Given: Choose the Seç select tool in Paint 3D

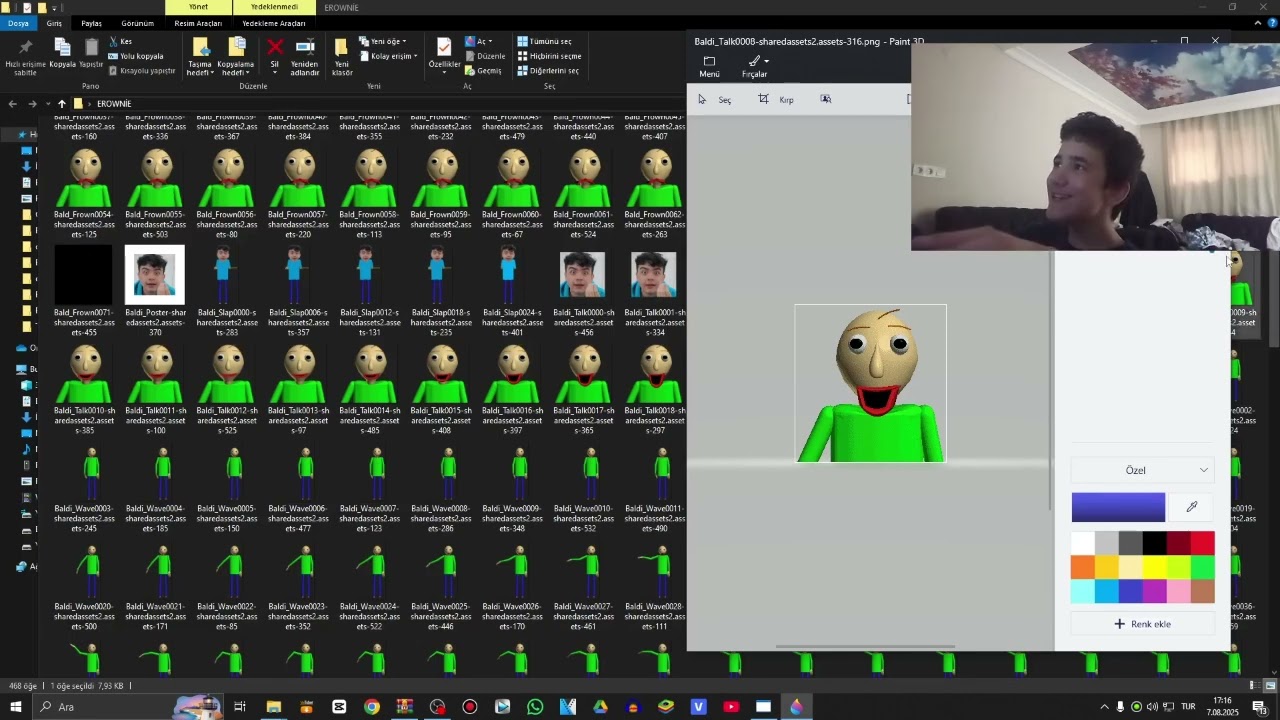Looking at the screenshot, I should (x=715, y=99).
